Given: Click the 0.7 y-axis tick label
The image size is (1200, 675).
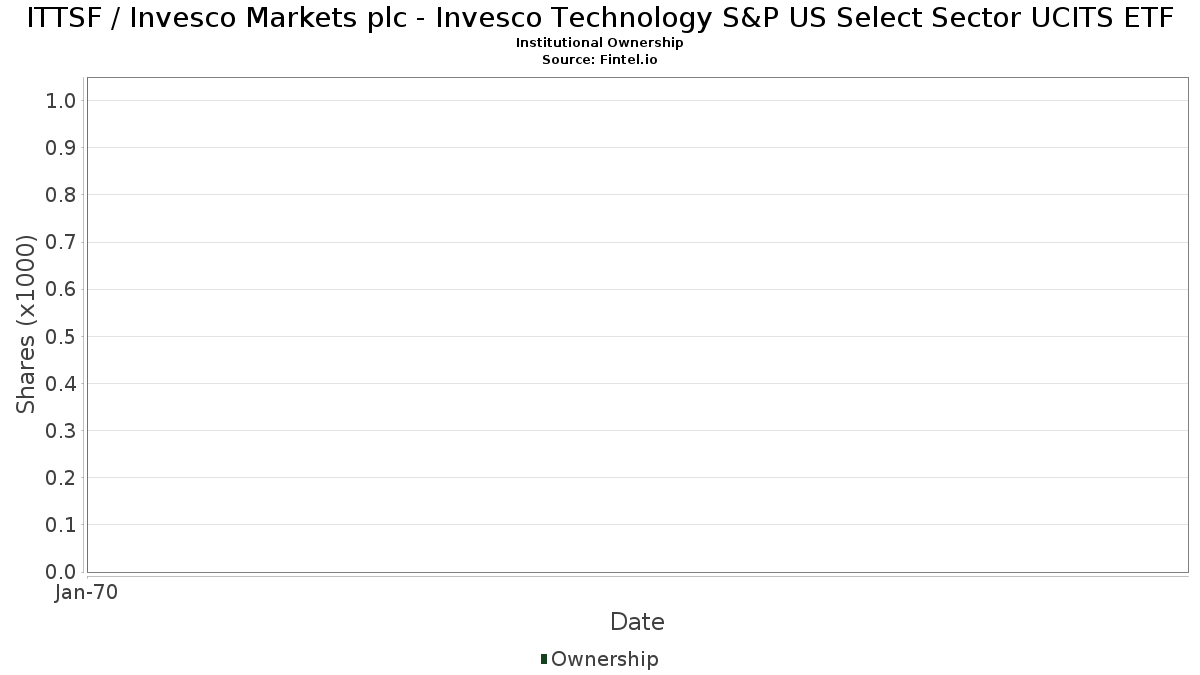Looking at the screenshot, I should (61, 242).
